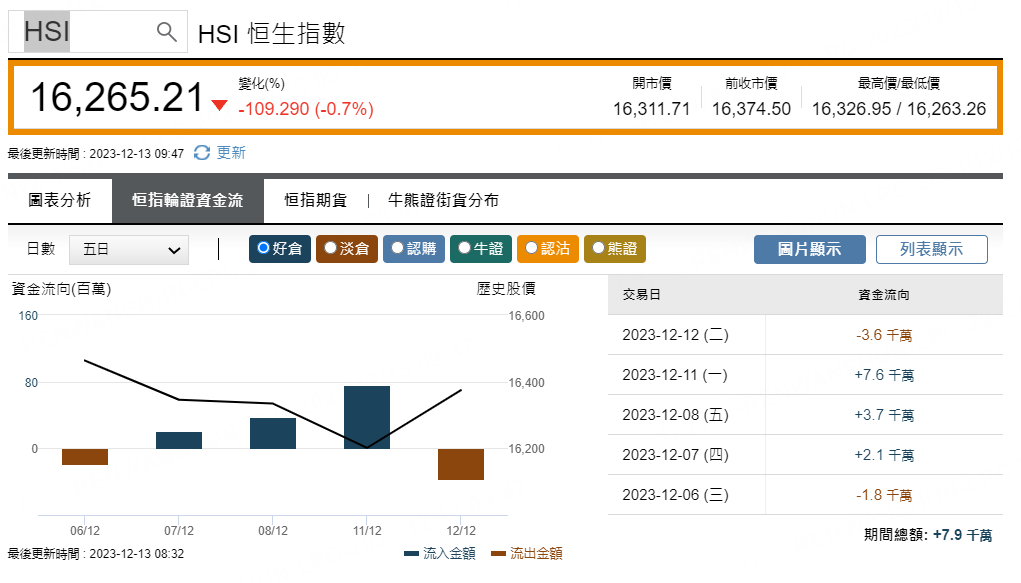Open the 牛熊證街貨分布 tab

[443, 200]
